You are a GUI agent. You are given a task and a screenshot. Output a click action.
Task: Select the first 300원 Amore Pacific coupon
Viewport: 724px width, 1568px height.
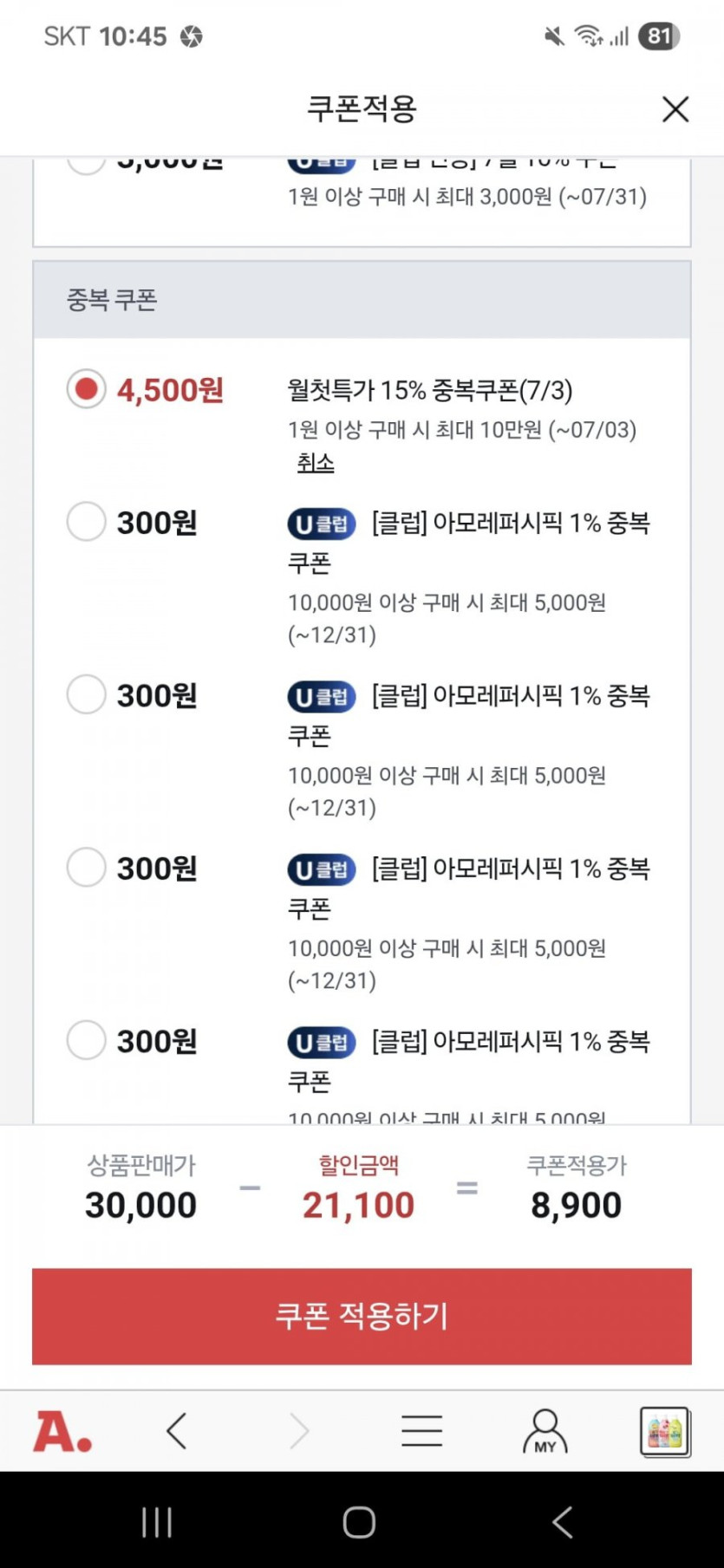click(87, 522)
